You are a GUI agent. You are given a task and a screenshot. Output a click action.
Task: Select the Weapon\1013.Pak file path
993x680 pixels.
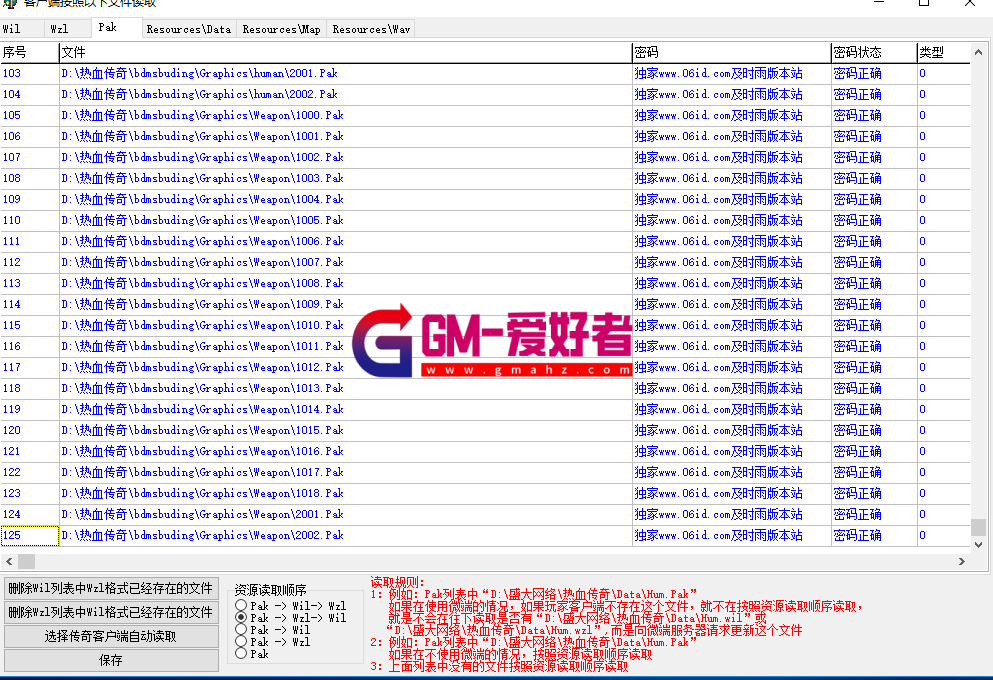tap(203, 388)
